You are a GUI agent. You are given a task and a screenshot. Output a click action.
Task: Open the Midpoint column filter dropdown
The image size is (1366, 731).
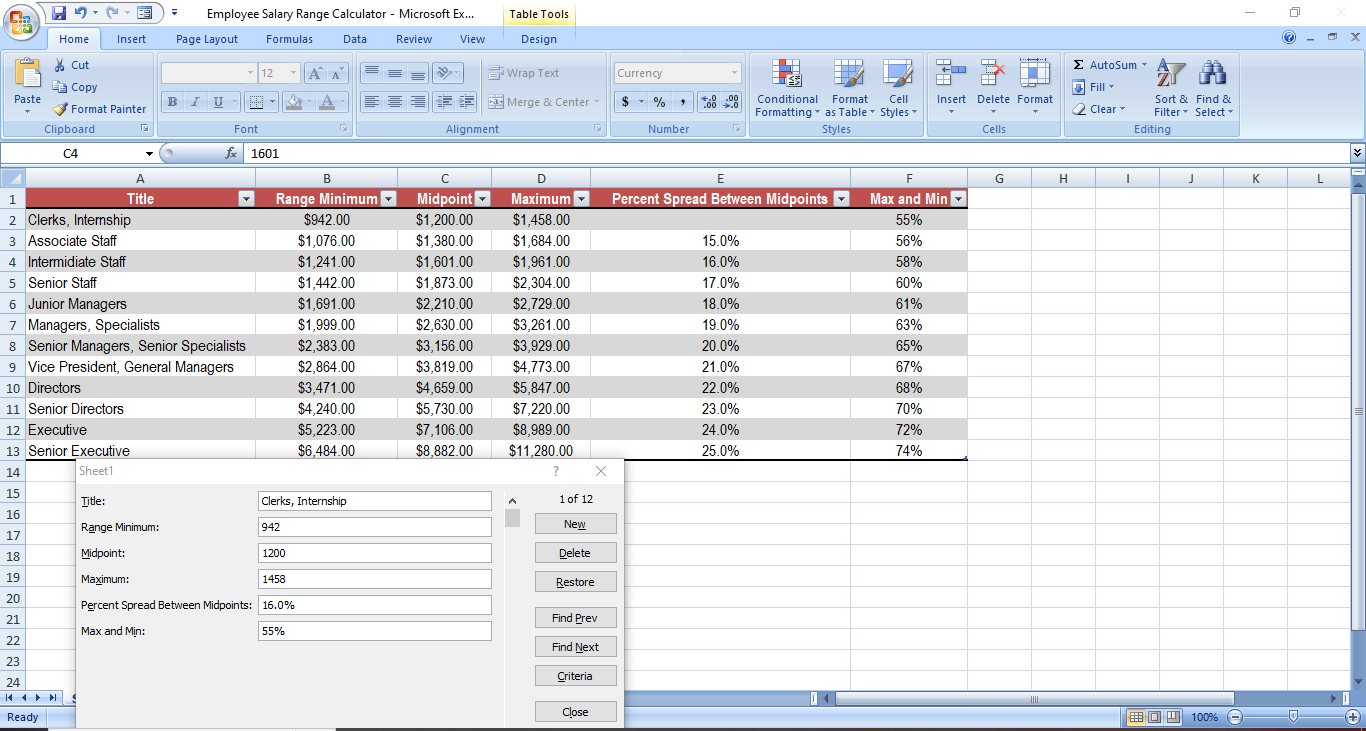click(482, 199)
